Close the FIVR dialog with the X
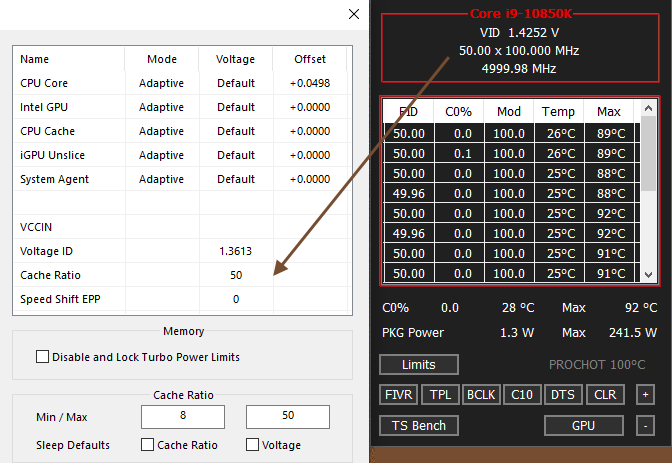The image size is (672, 463). 354,14
